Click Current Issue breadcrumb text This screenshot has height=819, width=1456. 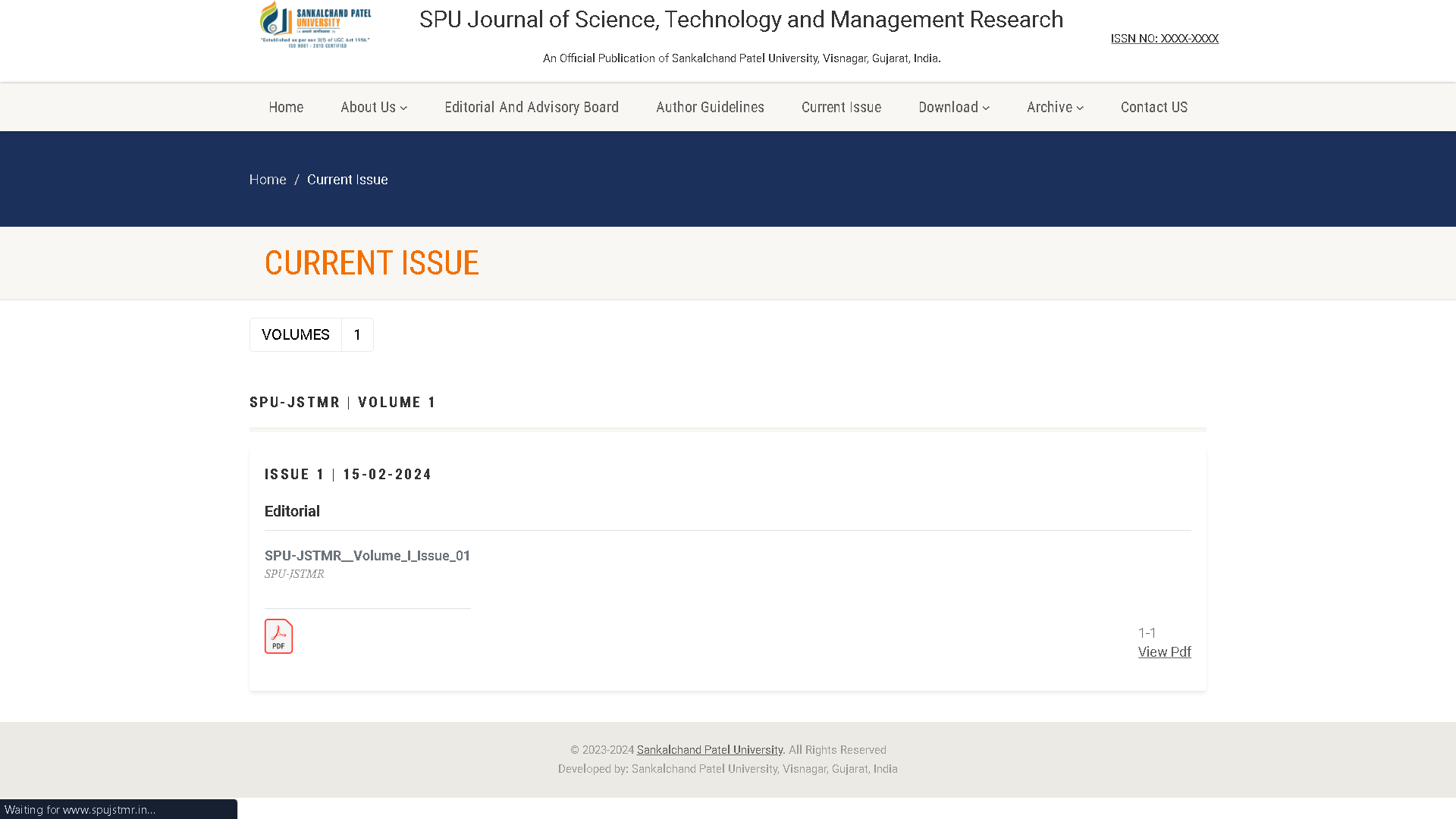[347, 180]
